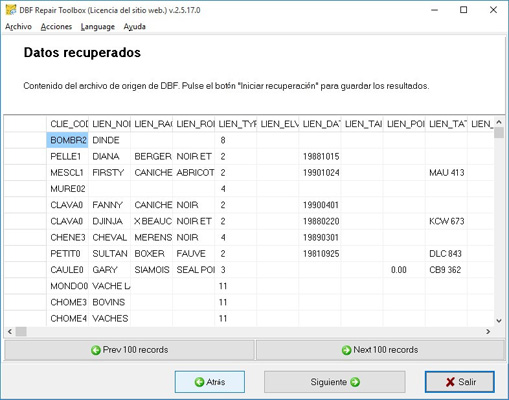
Task: Select the LIEN_DAT column header
Action: (320, 124)
